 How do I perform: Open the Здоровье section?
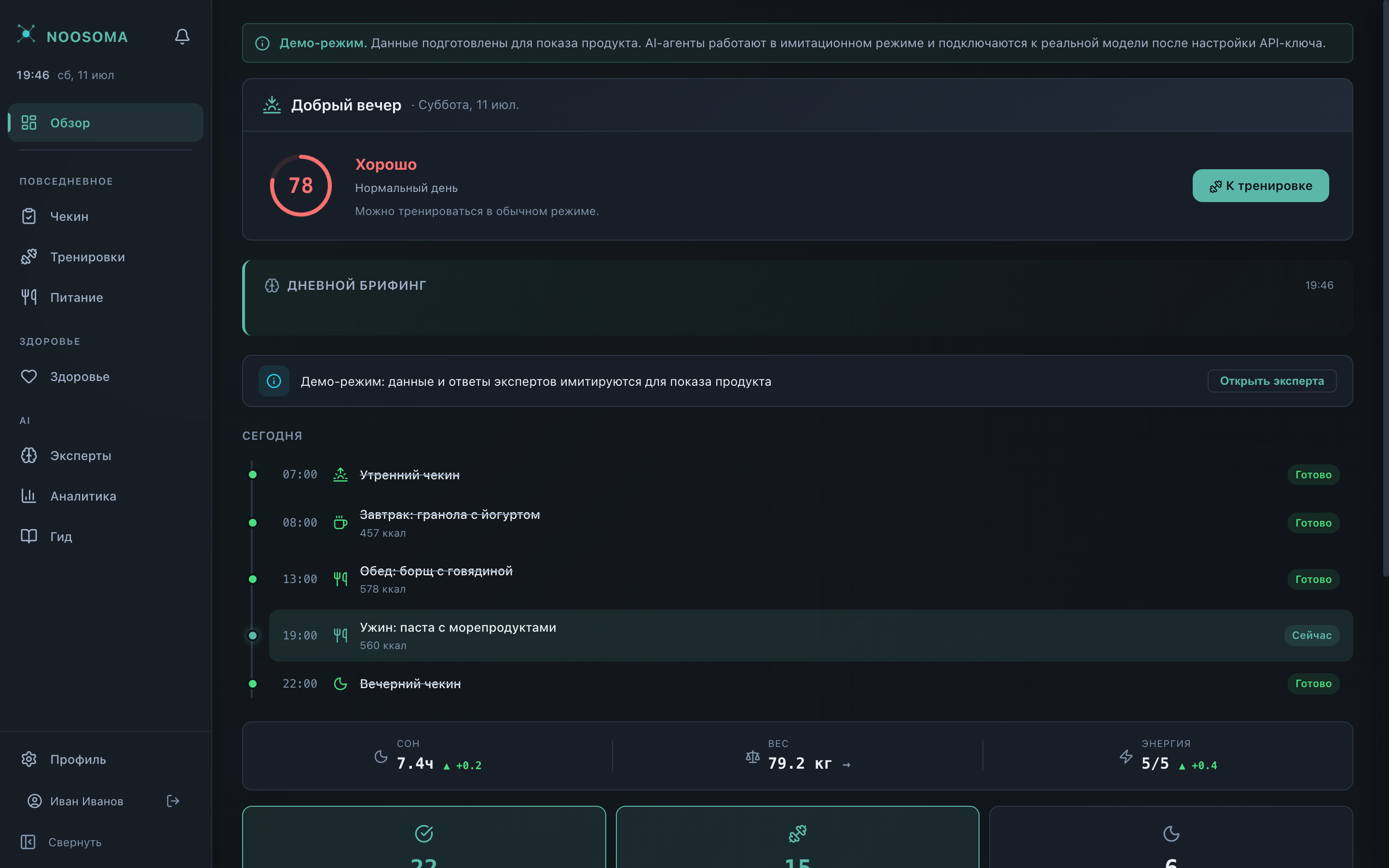click(106, 377)
